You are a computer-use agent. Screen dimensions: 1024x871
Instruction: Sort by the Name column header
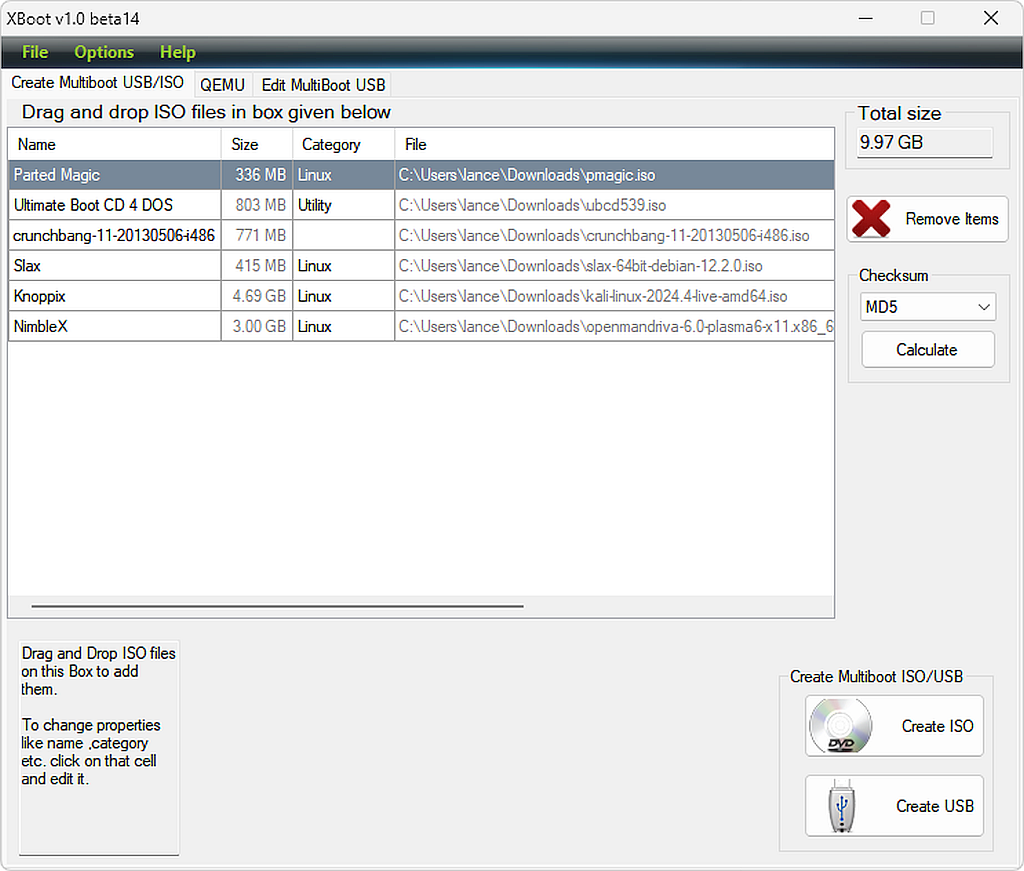(x=114, y=144)
